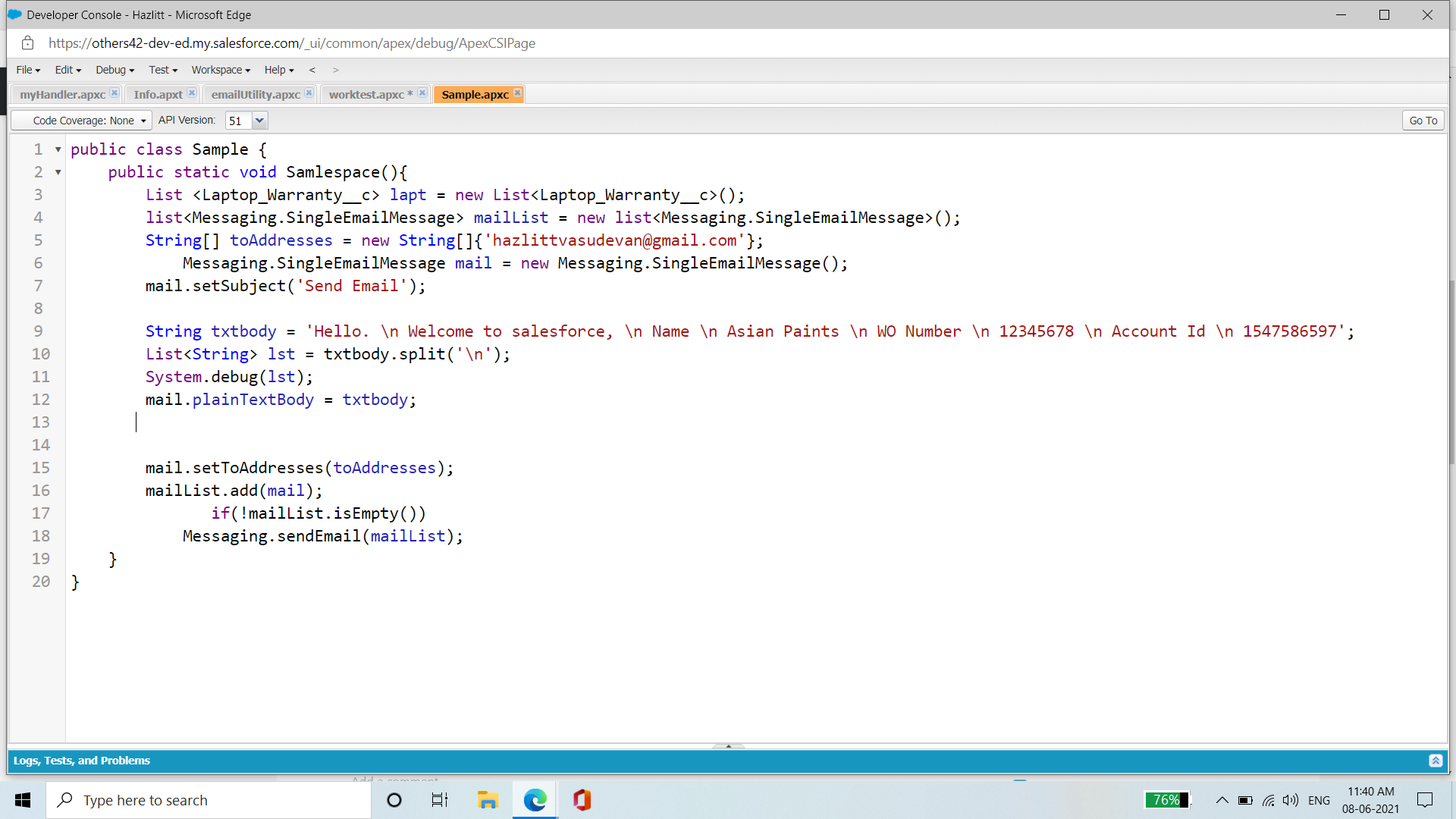Screen dimensions: 1456x819
Task: Open the Windows Start menu
Action: pos(22,799)
